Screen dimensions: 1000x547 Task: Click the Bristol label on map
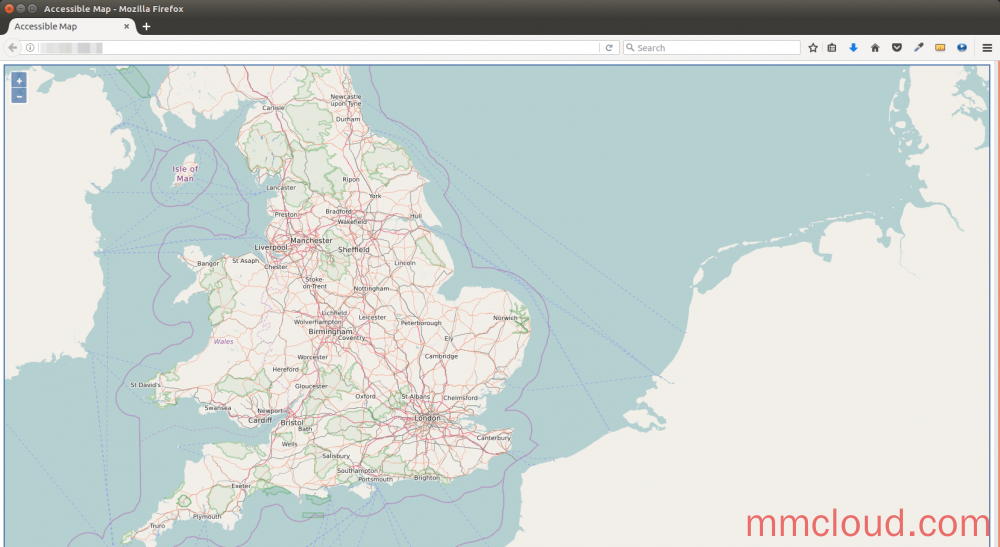(292, 423)
